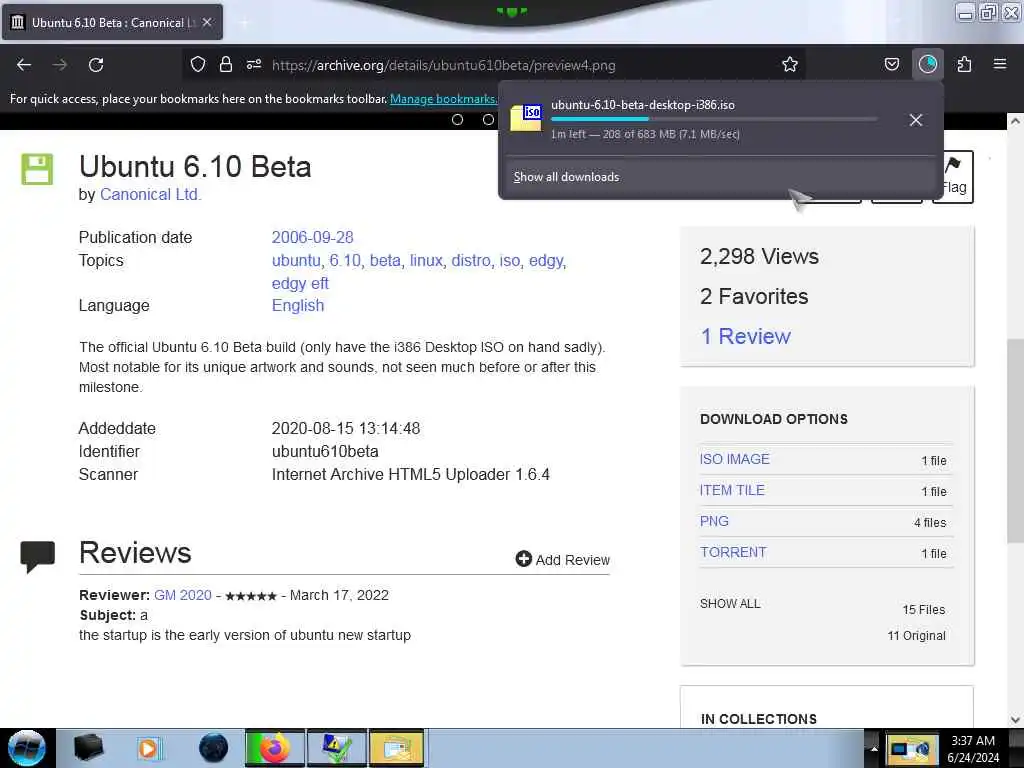This screenshot has width=1024, height=768.
Task: Click the identifier value ubuntu610beta
Action: pyautogui.click(x=325, y=451)
